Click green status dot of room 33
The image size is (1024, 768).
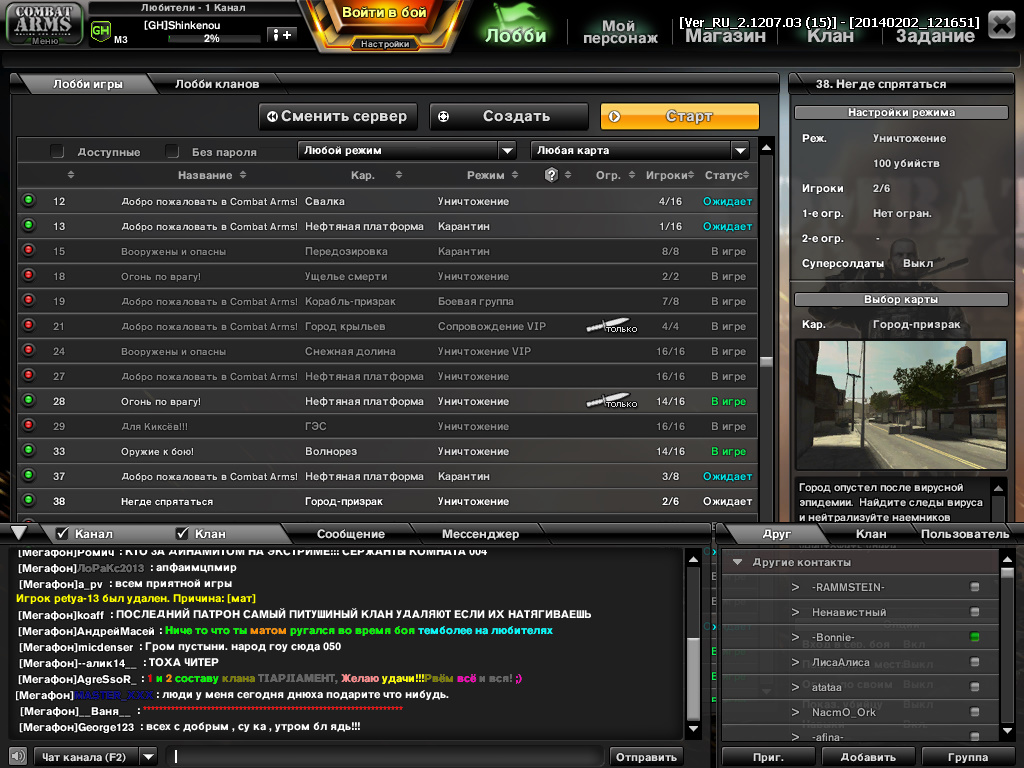point(29,450)
